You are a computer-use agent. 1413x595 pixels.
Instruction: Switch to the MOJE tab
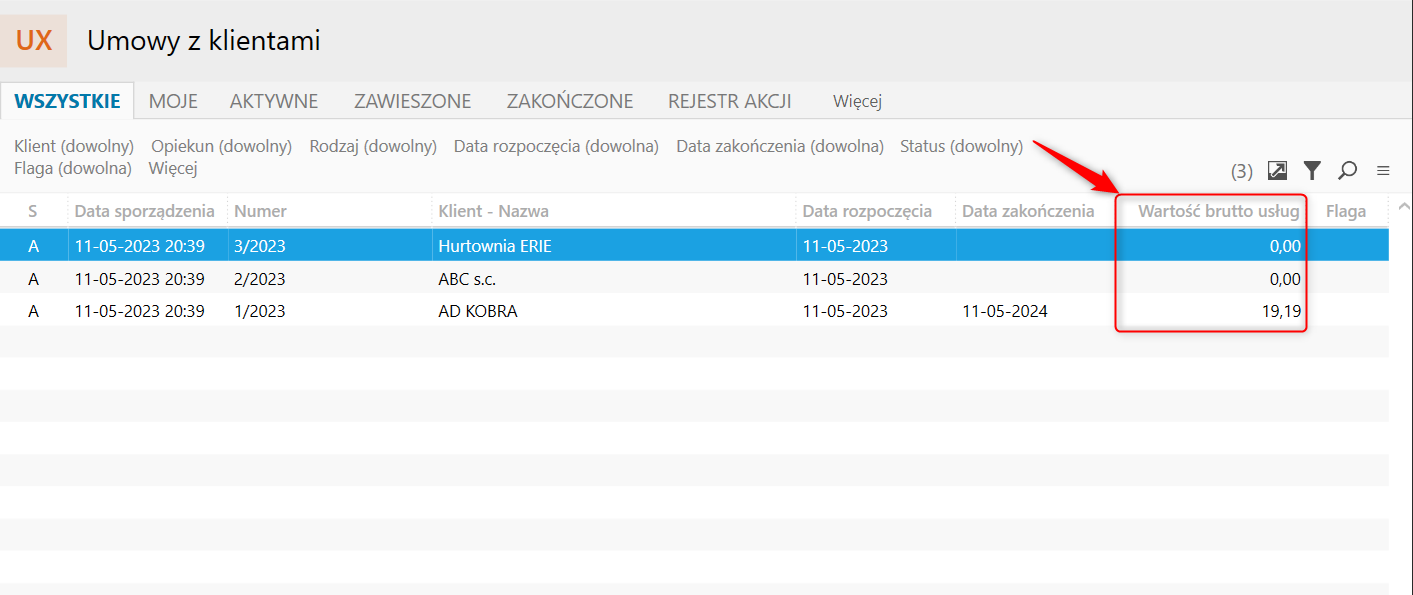pyautogui.click(x=173, y=101)
